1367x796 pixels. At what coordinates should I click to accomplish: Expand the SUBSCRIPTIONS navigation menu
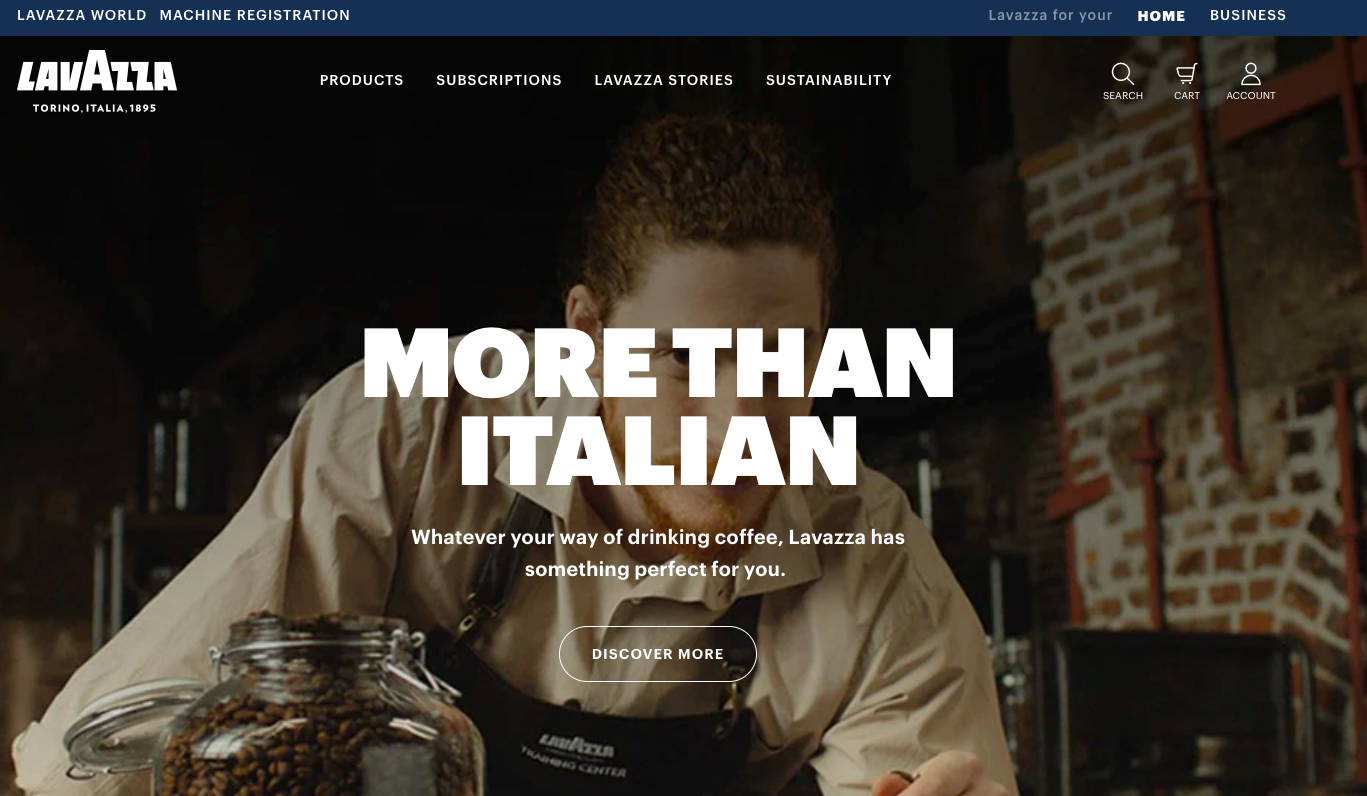[x=499, y=80]
